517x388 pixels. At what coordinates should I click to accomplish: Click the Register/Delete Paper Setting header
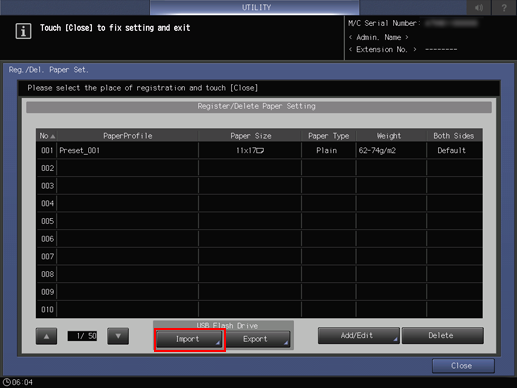(259, 107)
